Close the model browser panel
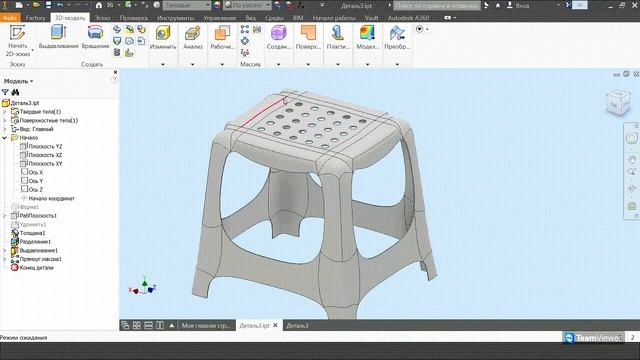640x360 pixels. (x=115, y=72)
